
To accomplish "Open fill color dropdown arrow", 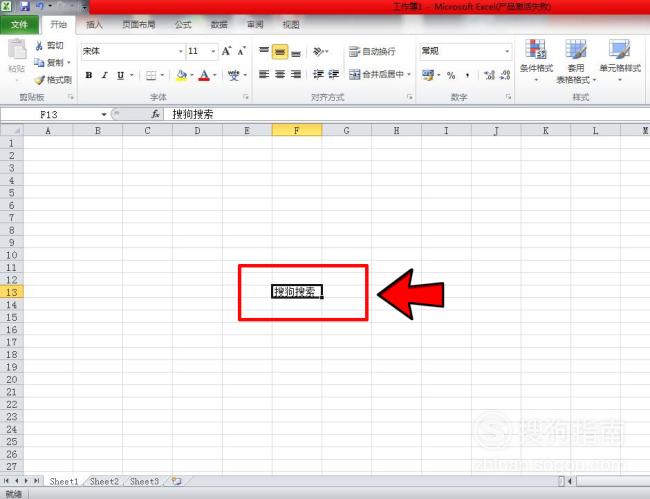I will click(192, 75).
